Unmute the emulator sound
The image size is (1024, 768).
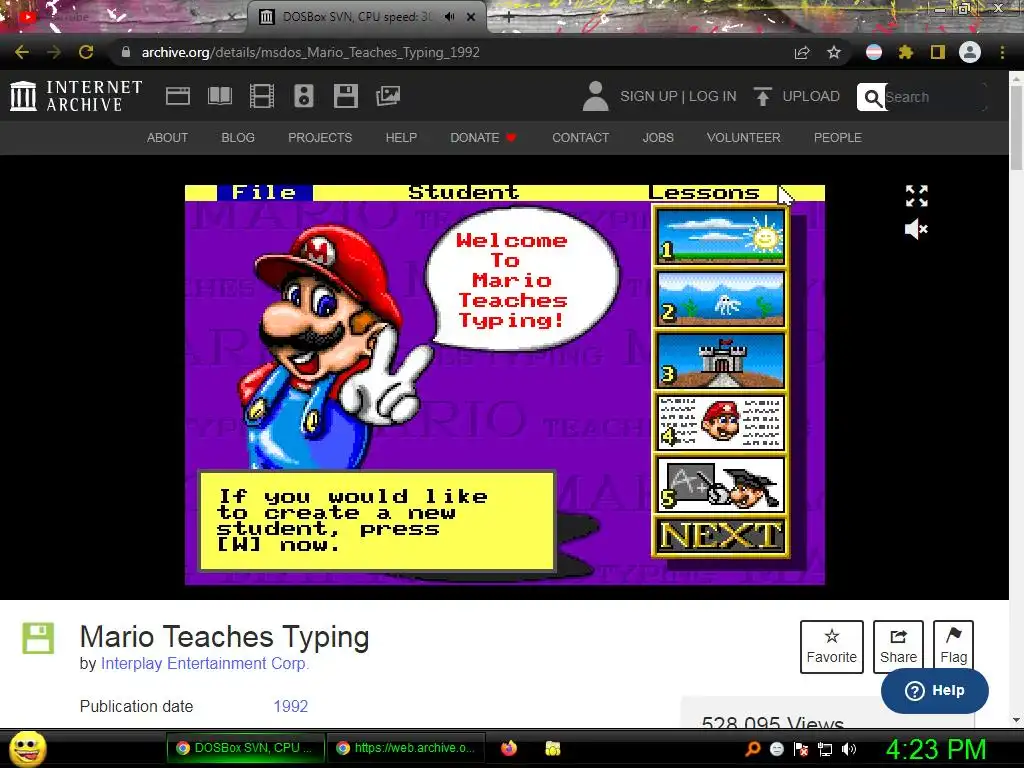pyautogui.click(x=916, y=229)
